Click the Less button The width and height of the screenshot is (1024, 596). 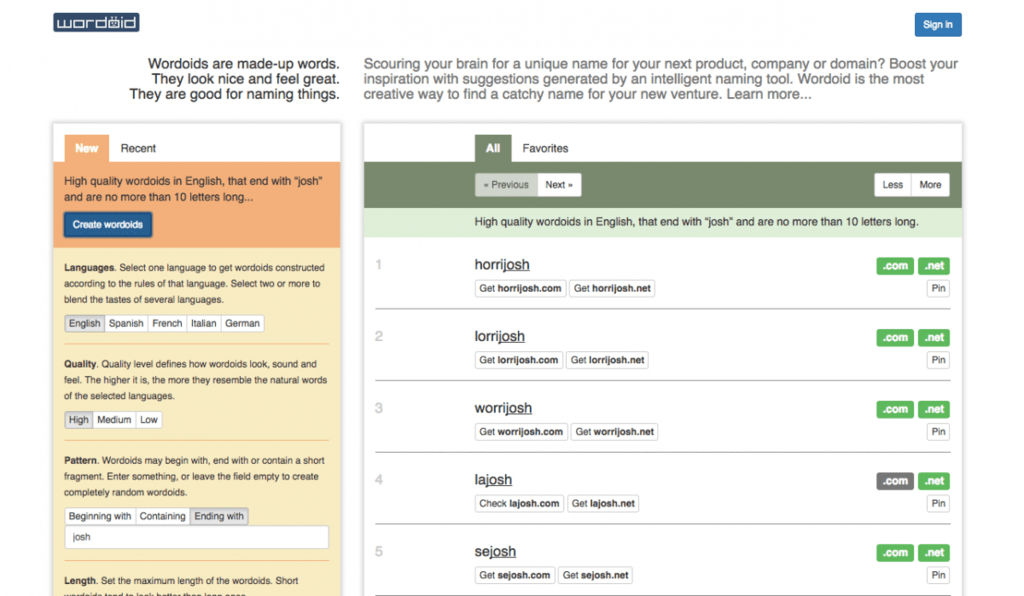[893, 185]
